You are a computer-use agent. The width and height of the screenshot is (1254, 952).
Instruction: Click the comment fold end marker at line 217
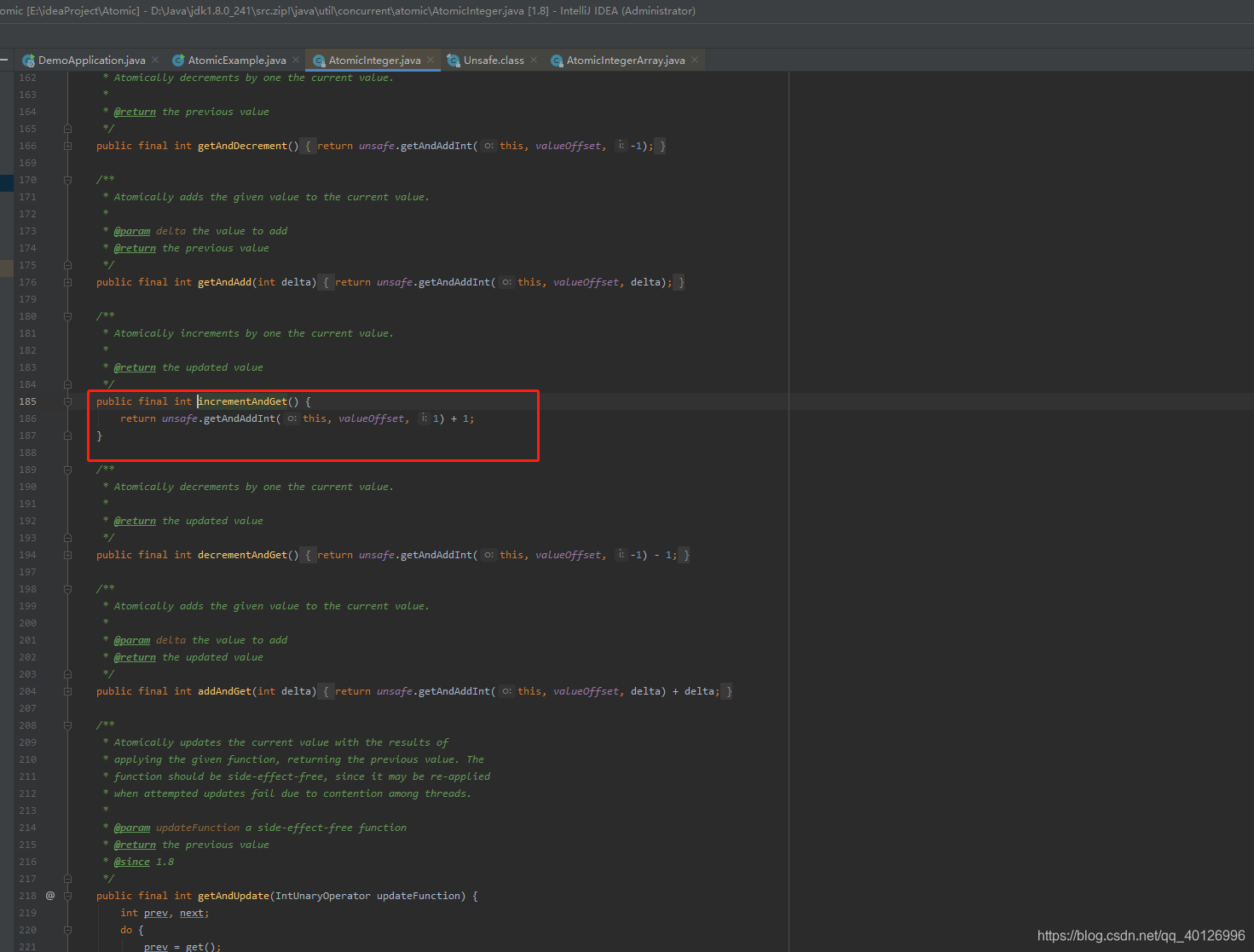coord(67,879)
